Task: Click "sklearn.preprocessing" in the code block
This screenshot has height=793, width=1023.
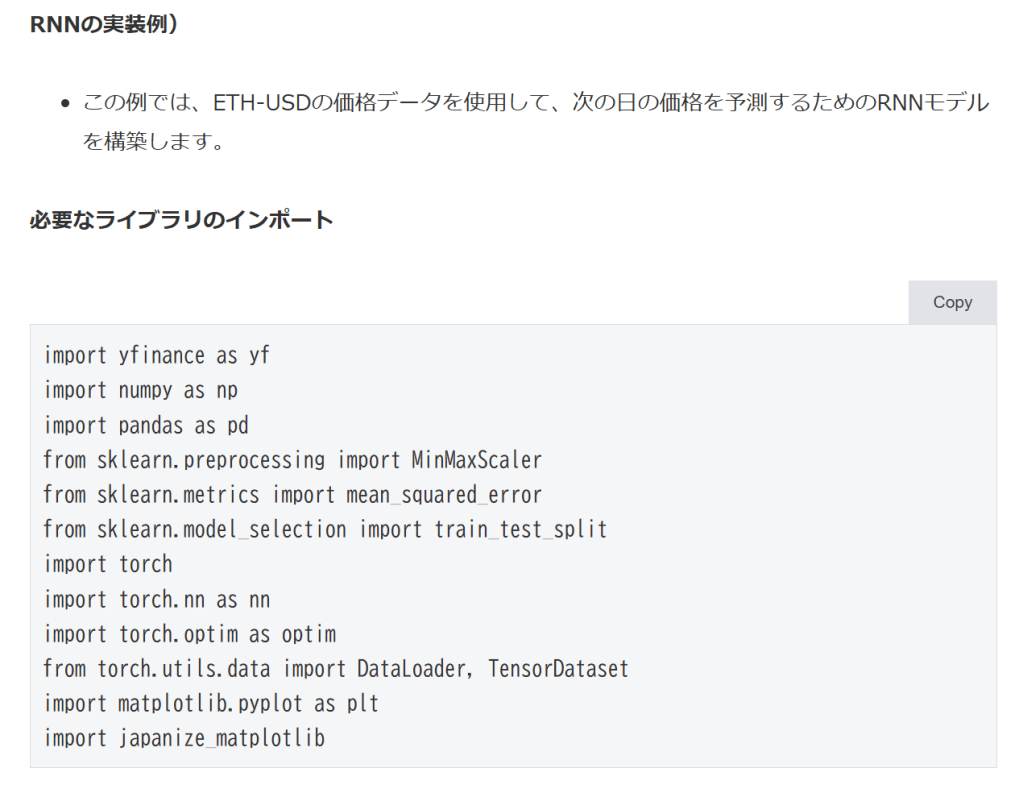Action: [211, 460]
